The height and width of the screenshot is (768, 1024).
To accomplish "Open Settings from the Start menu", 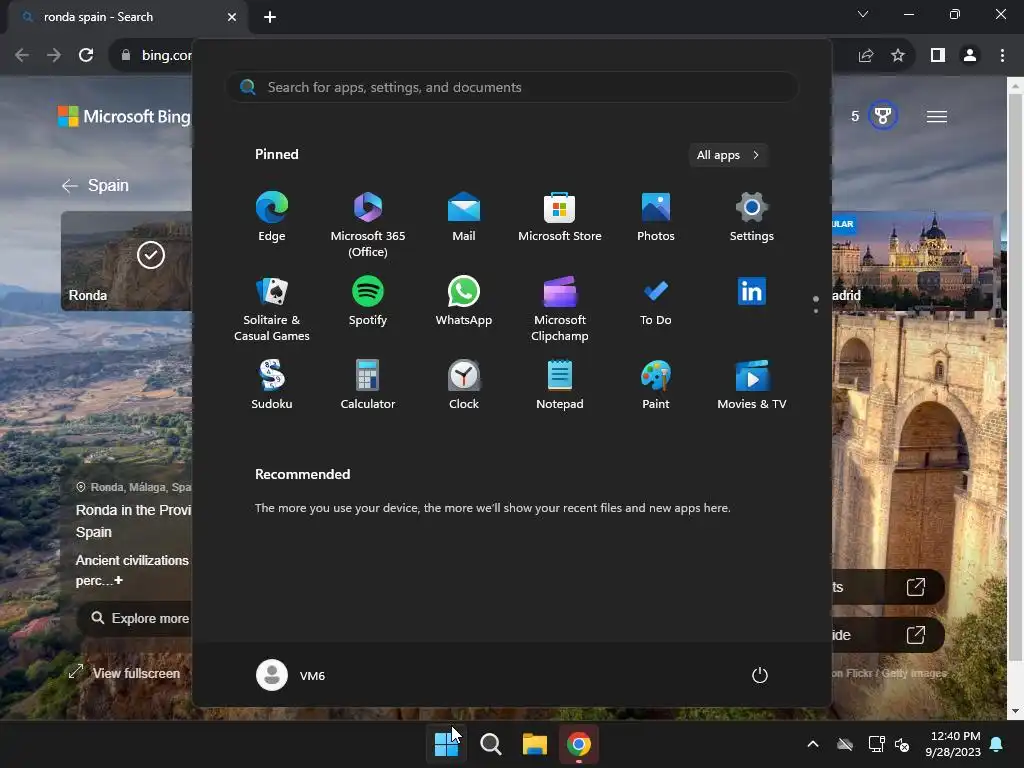I will (752, 217).
